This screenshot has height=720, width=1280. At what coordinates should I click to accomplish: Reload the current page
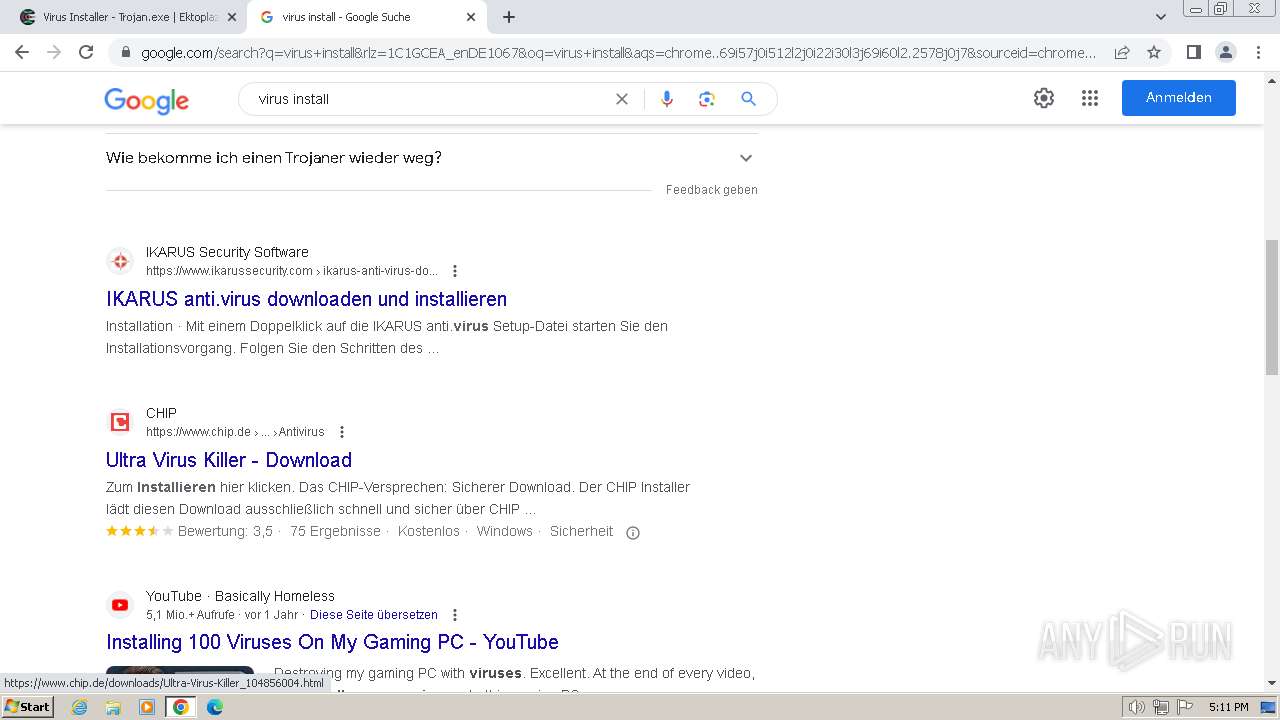[86, 52]
